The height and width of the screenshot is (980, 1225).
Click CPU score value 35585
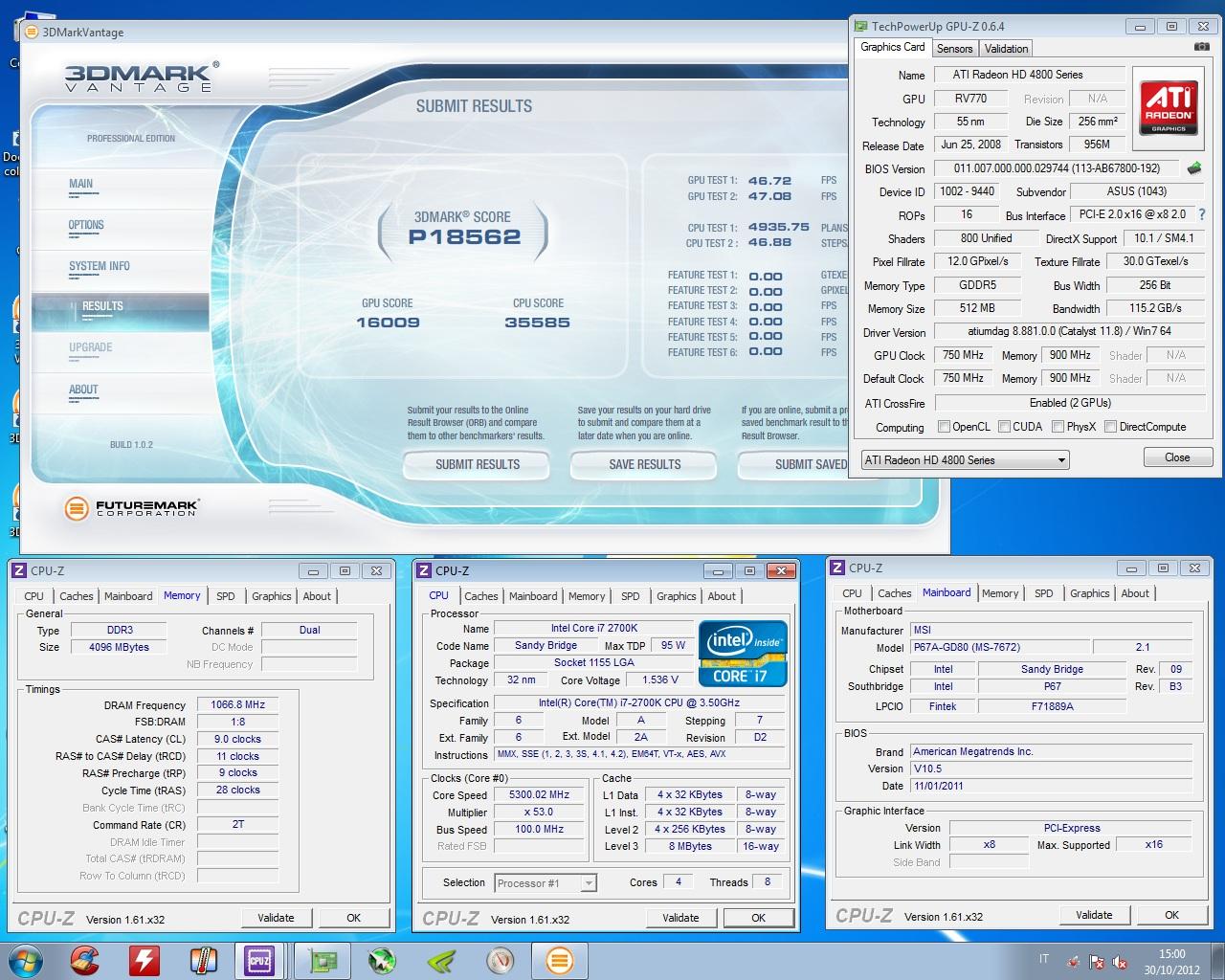coord(537,323)
